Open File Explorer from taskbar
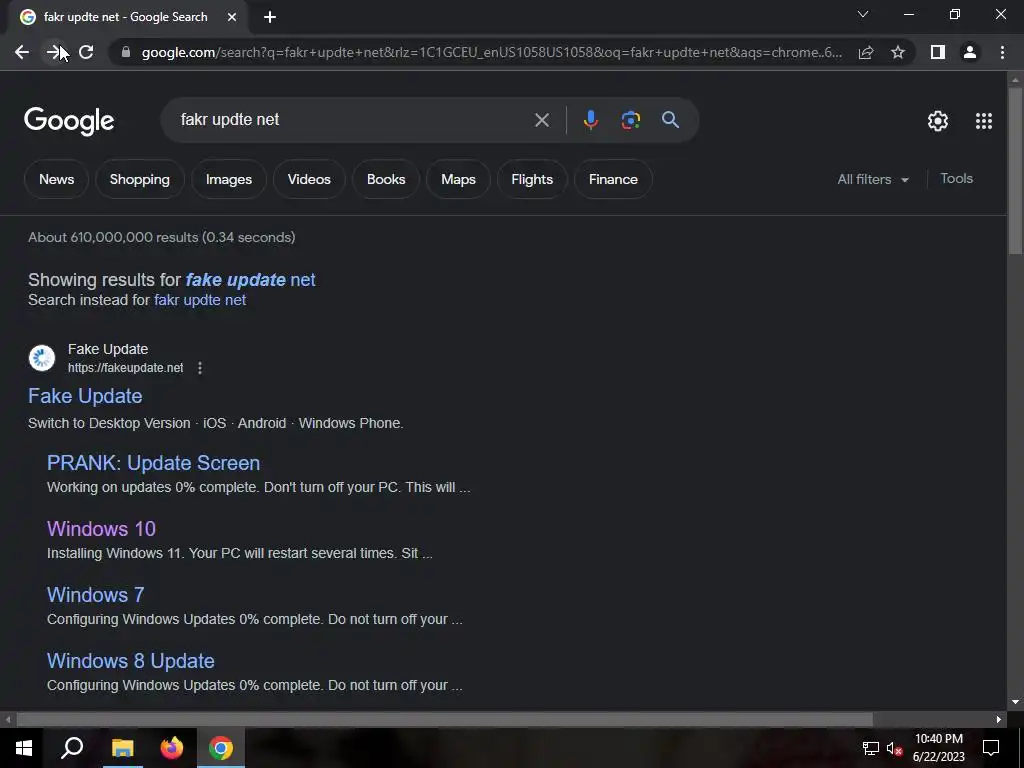Image resolution: width=1024 pixels, height=768 pixels. coord(122,748)
